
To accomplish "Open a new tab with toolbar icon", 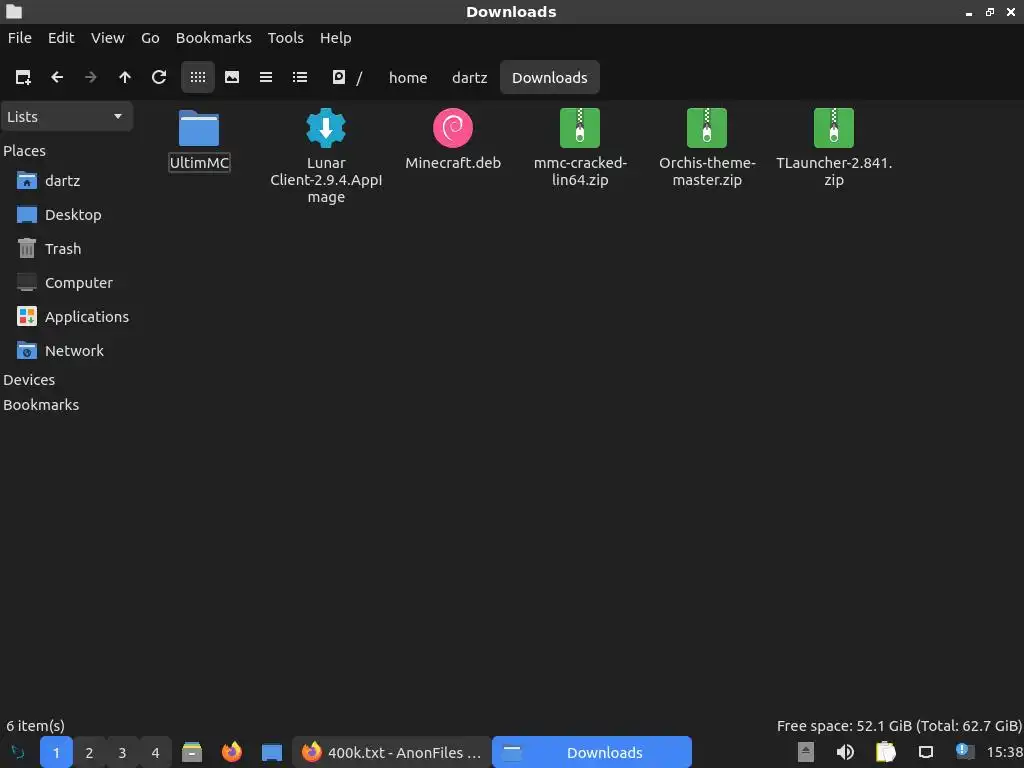I will click(x=23, y=78).
